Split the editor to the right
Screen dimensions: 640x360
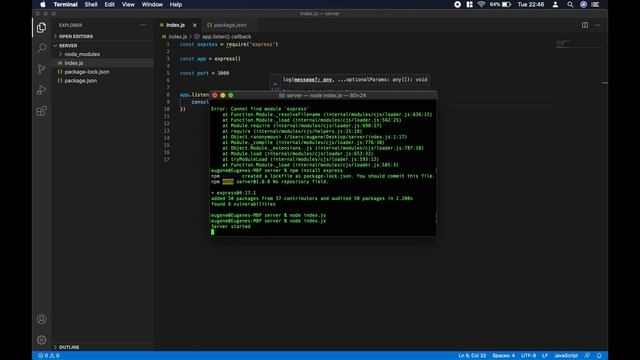[x=585, y=25]
